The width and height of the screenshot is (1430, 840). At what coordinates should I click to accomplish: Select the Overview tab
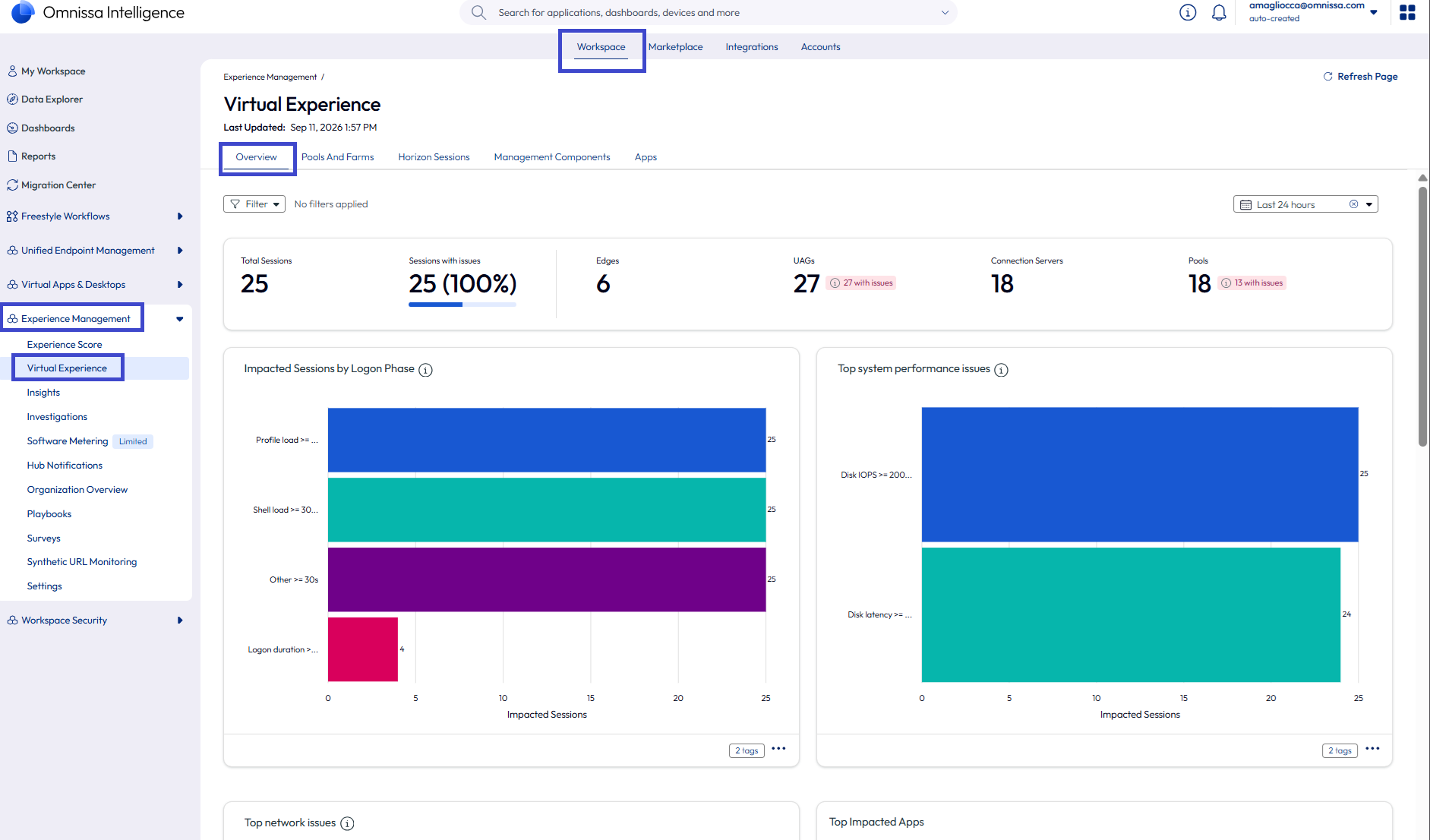pos(256,157)
